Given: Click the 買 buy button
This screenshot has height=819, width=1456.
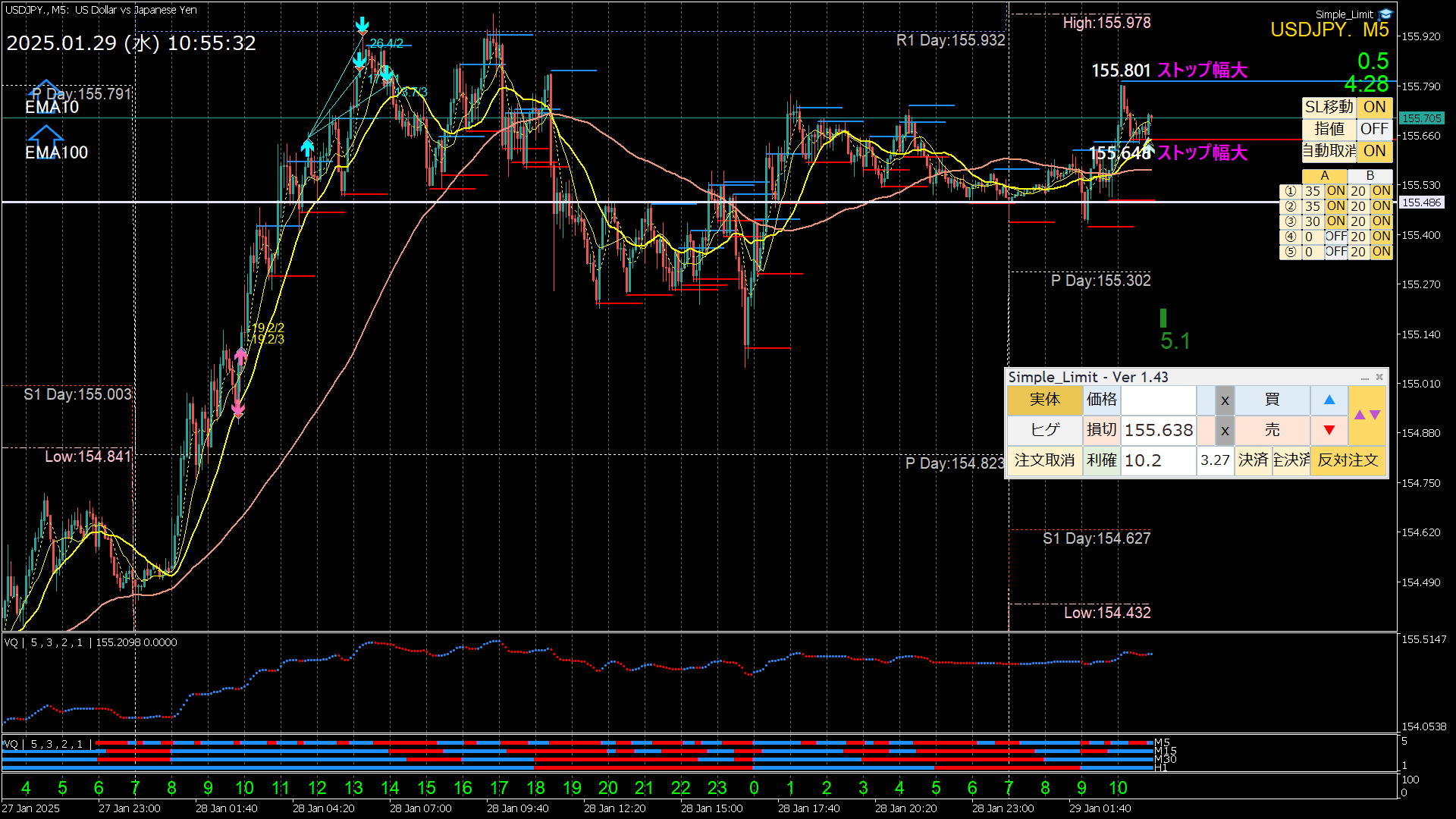Looking at the screenshot, I should pyautogui.click(x=1272, y=400).
